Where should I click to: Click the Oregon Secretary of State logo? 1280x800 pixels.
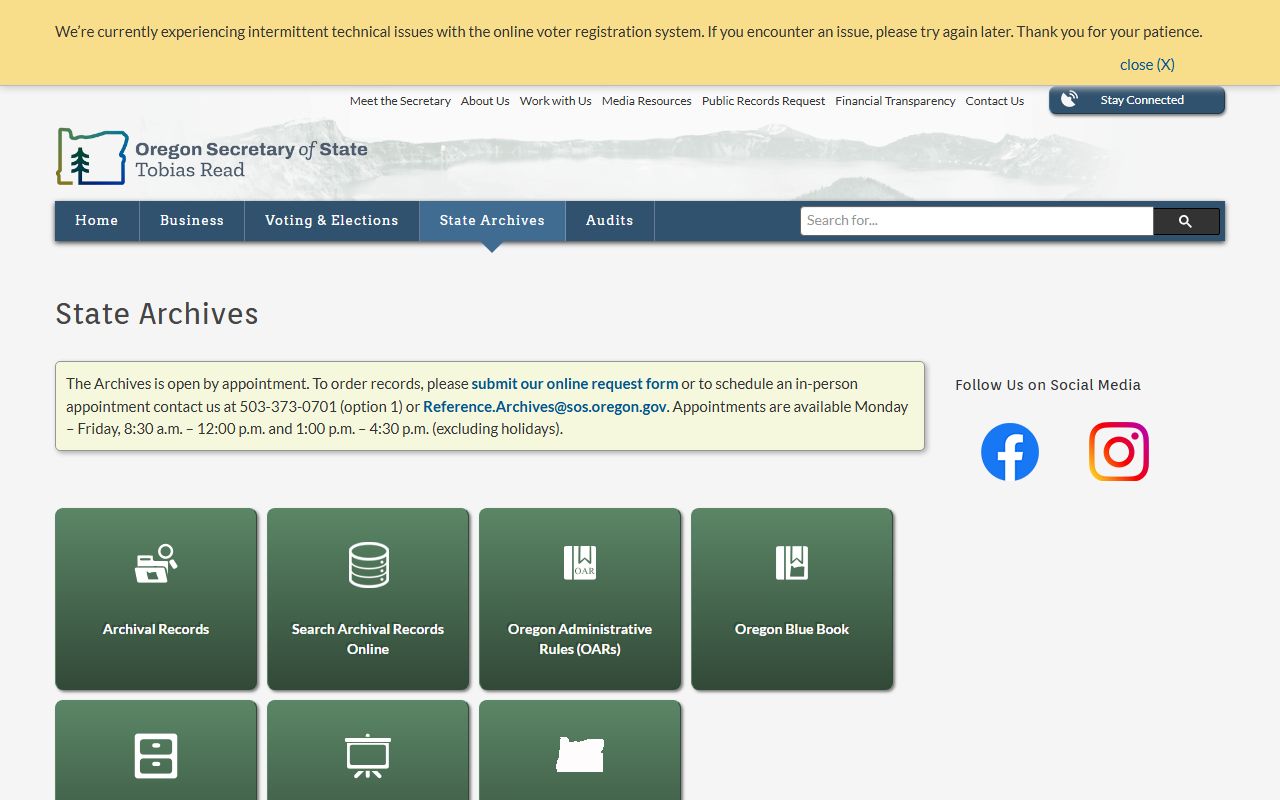[212, 157]
